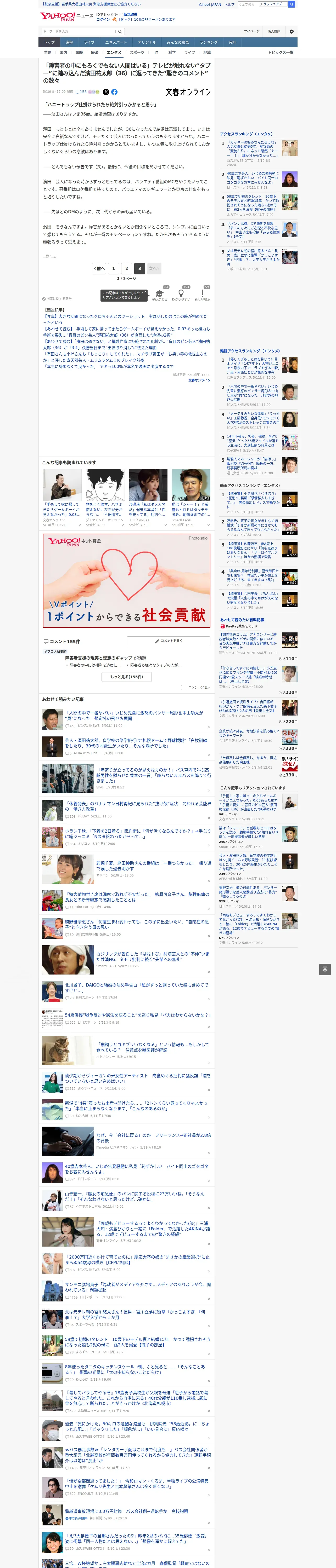Open the settings gear icon

coord(292,32)
